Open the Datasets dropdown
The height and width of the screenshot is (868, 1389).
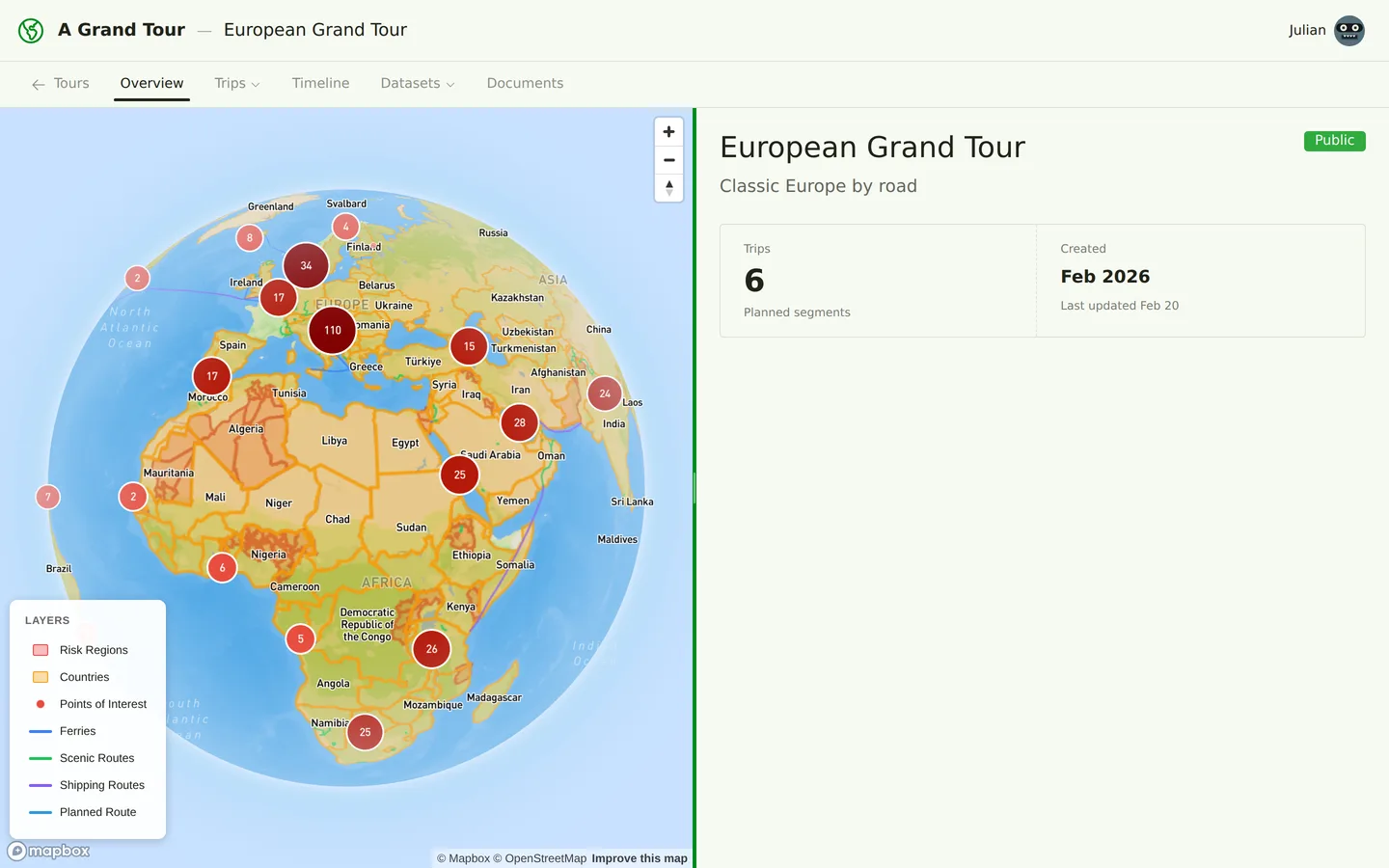pos(417,83)
